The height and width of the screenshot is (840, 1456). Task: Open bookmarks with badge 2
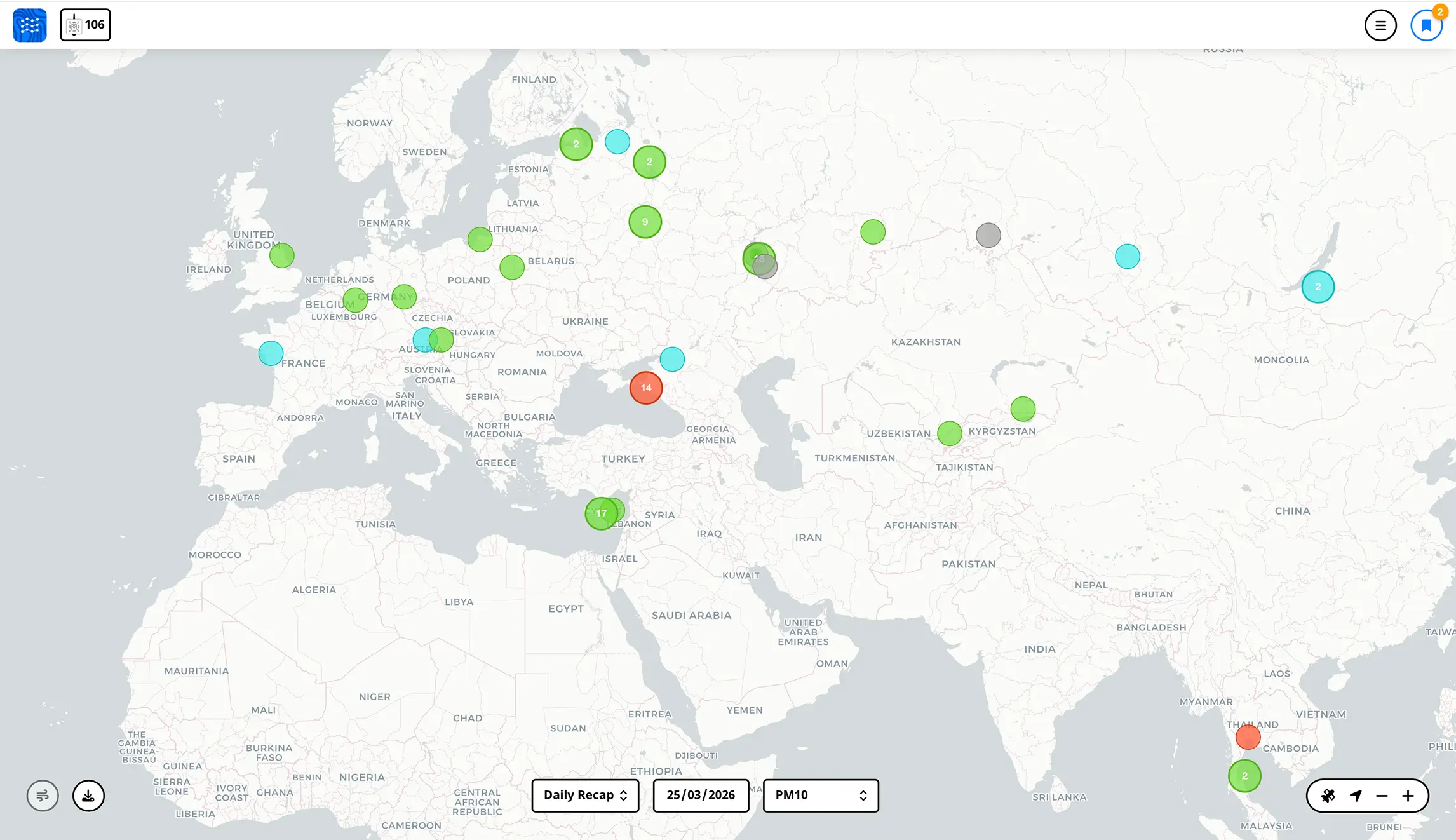pos(1426,25)
